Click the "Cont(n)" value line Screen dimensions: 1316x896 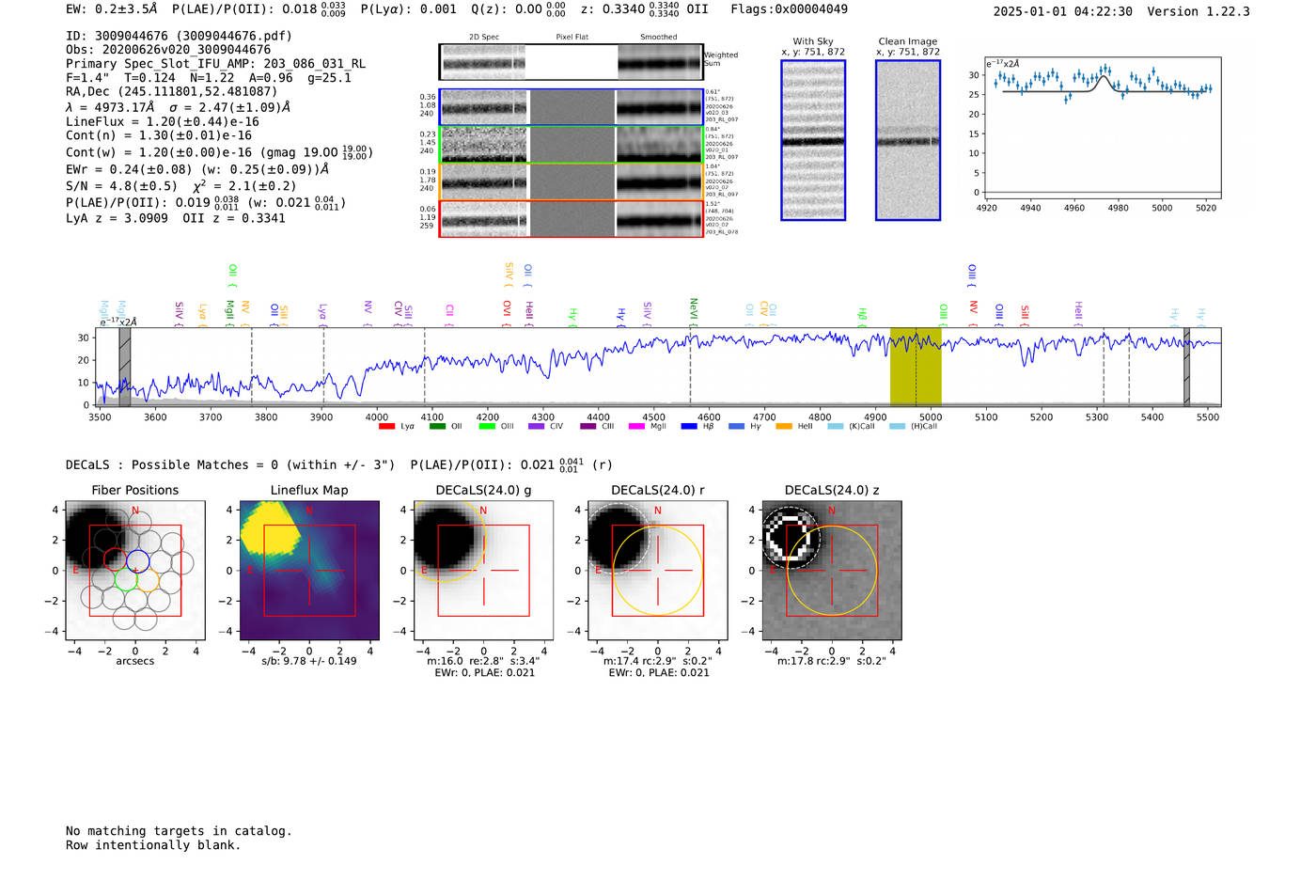pos(159,135)
